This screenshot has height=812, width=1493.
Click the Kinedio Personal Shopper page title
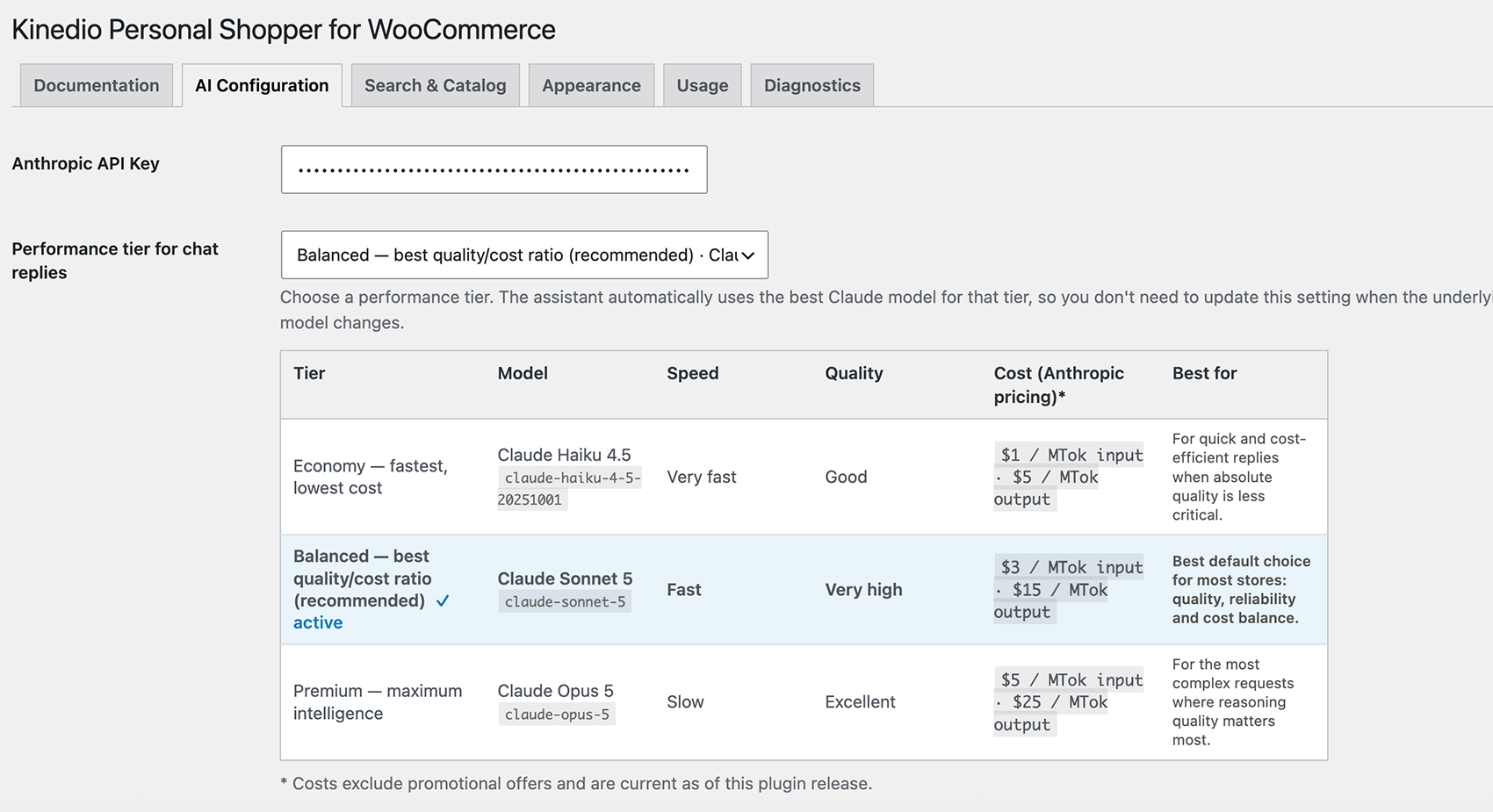(284, 29)
